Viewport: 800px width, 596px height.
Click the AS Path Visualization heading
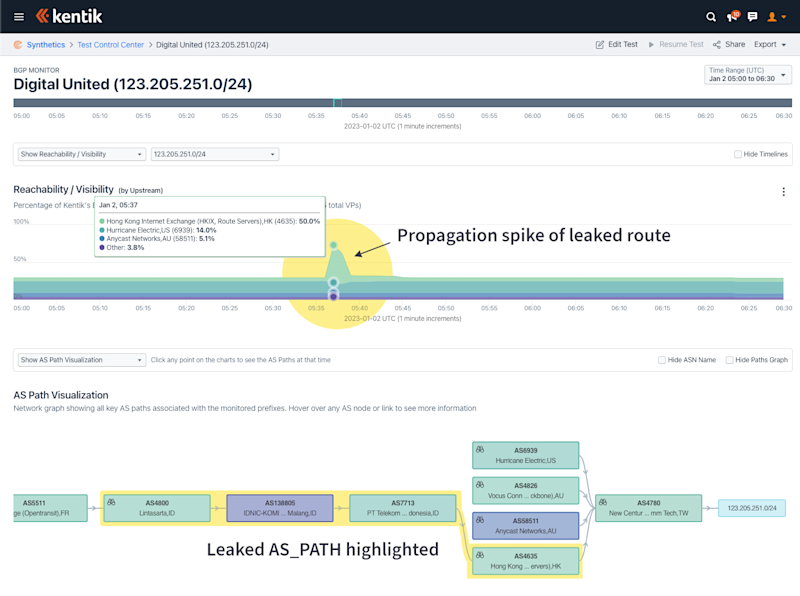(61, 395)
